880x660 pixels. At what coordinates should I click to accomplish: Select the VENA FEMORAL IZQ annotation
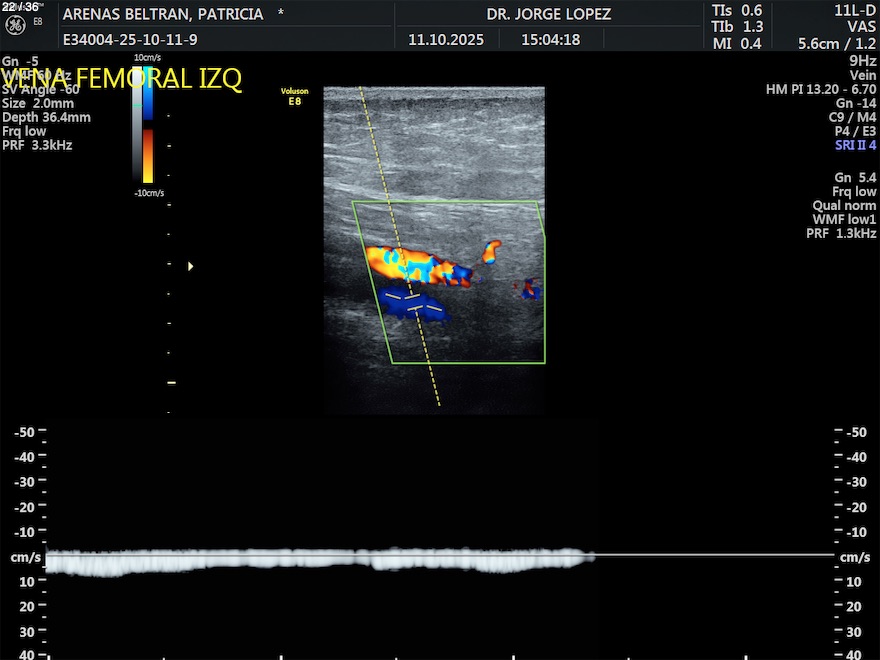coord(122,79)
